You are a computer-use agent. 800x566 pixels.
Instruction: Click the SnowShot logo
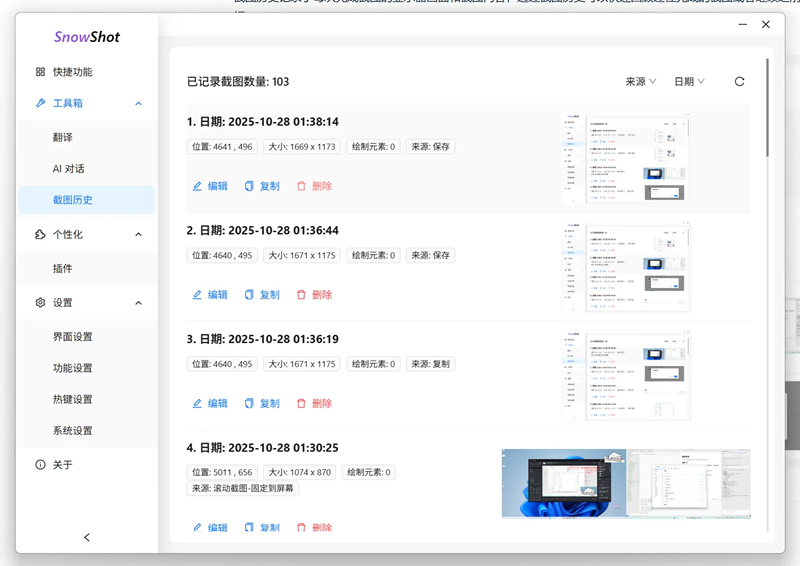pos(87,37)
